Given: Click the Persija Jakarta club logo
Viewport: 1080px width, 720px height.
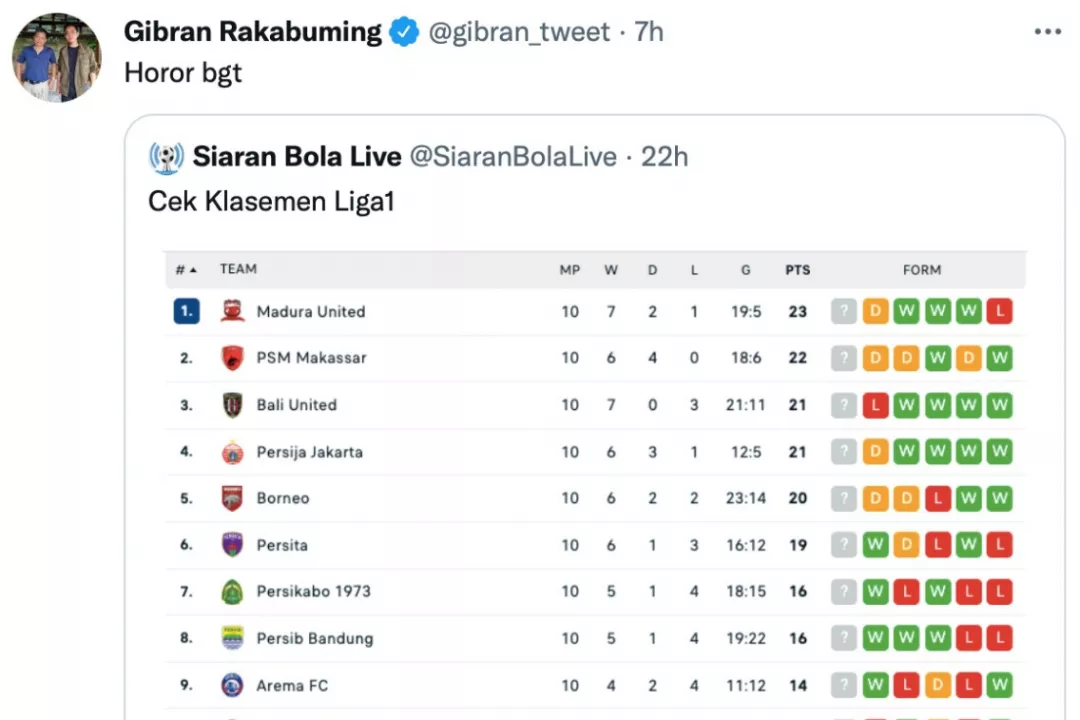Looking at the screenshot, I should [x=233, y=452].
